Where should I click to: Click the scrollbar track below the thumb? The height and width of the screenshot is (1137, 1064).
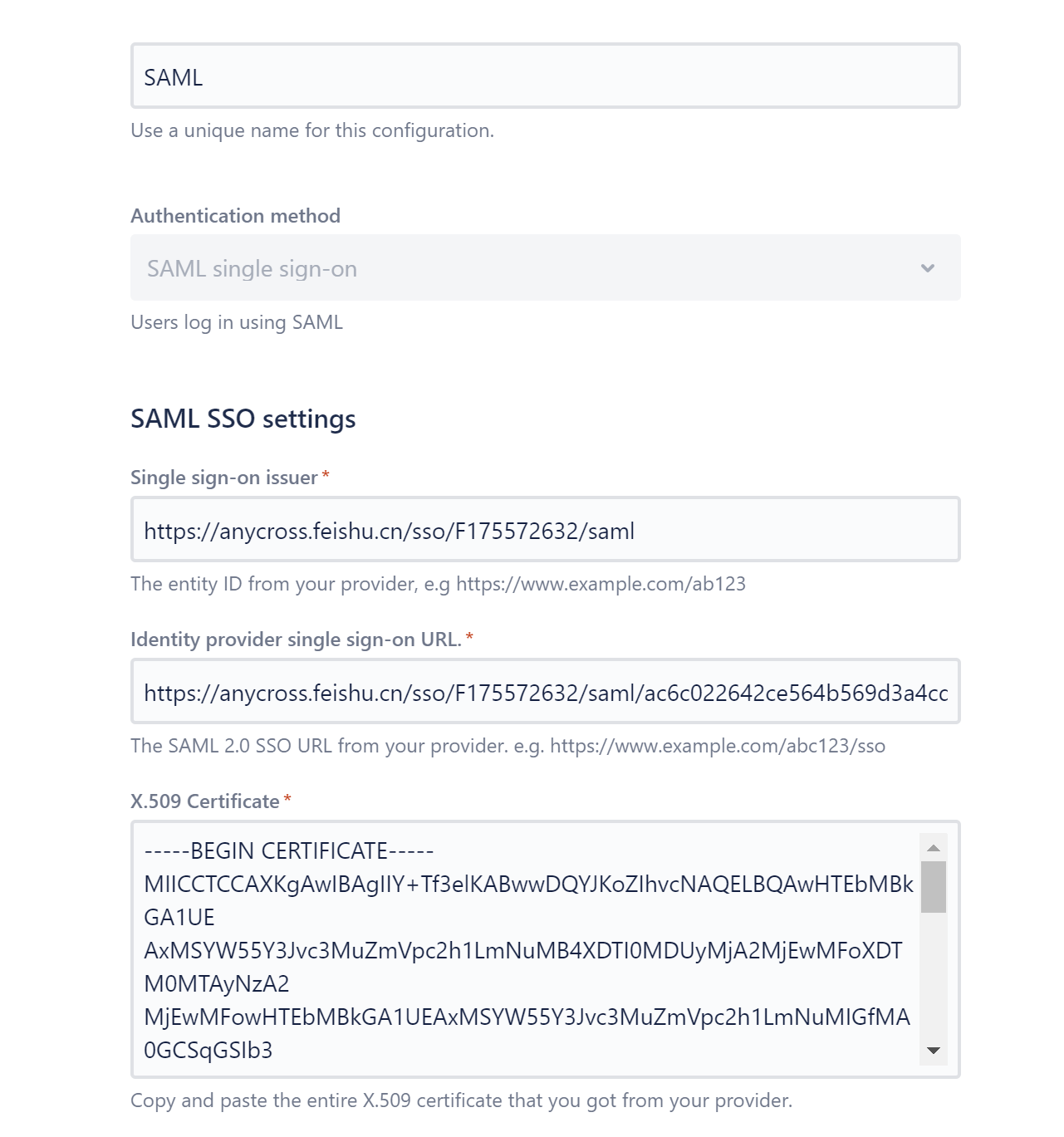point(934,980)
